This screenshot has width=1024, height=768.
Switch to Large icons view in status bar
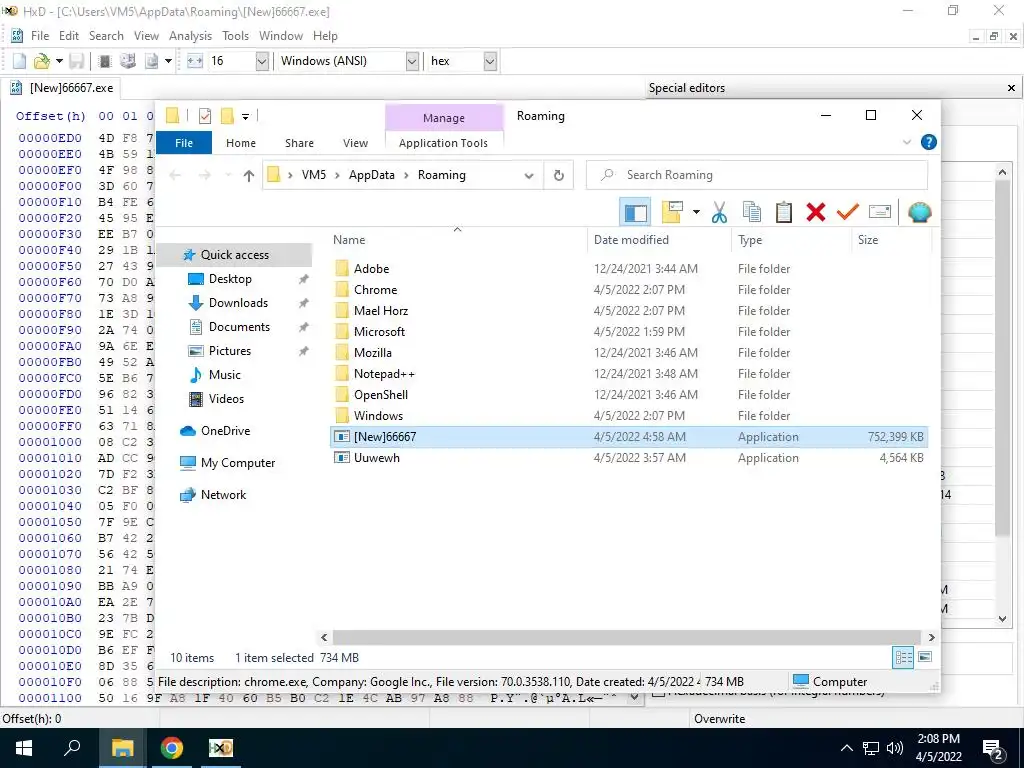click(925, 657)
